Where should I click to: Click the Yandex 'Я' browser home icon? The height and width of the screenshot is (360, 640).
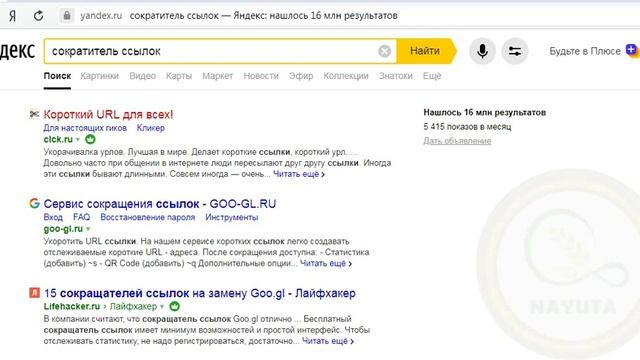pos(13,16)
